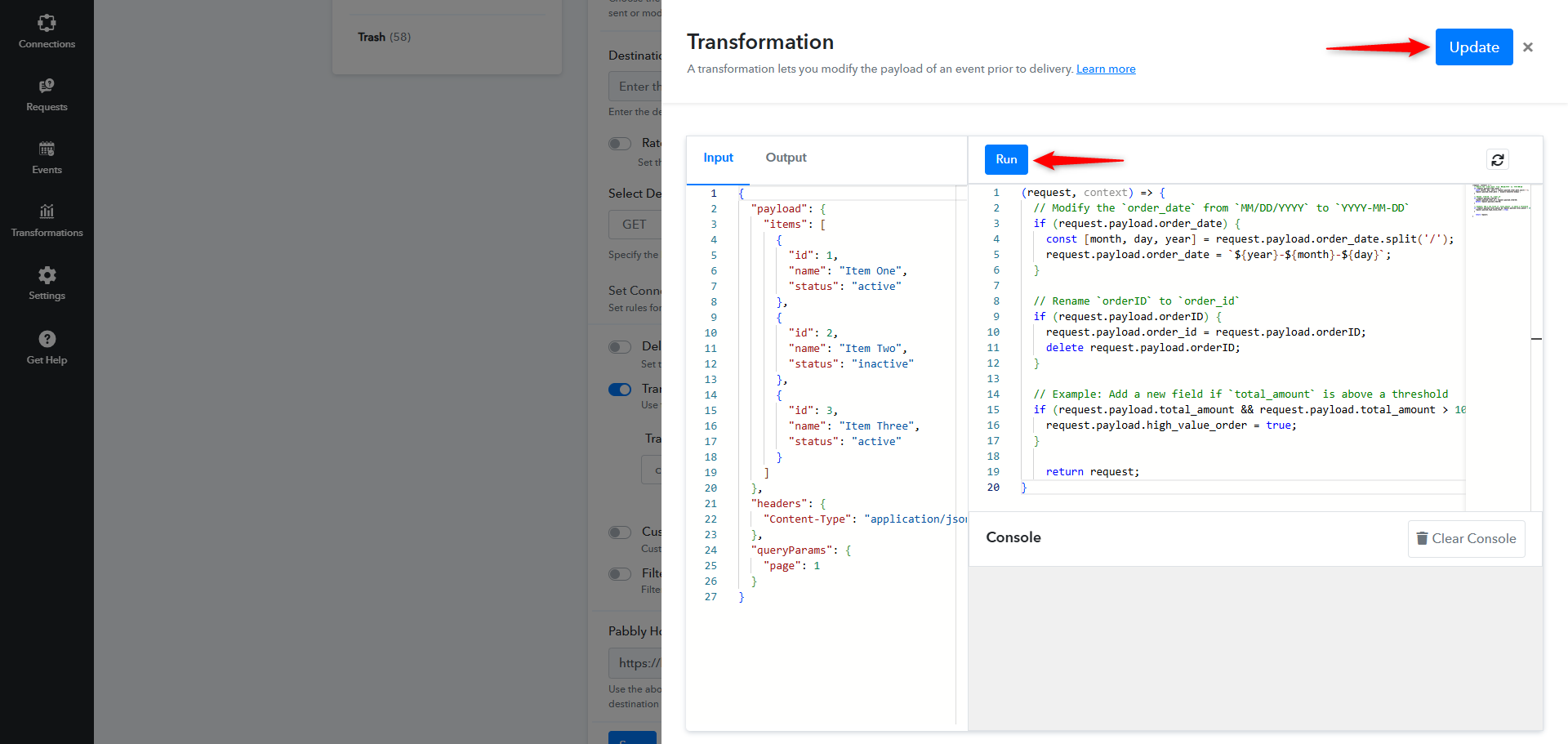
Task: Click the Console heading
Action: pos(1013,537)
